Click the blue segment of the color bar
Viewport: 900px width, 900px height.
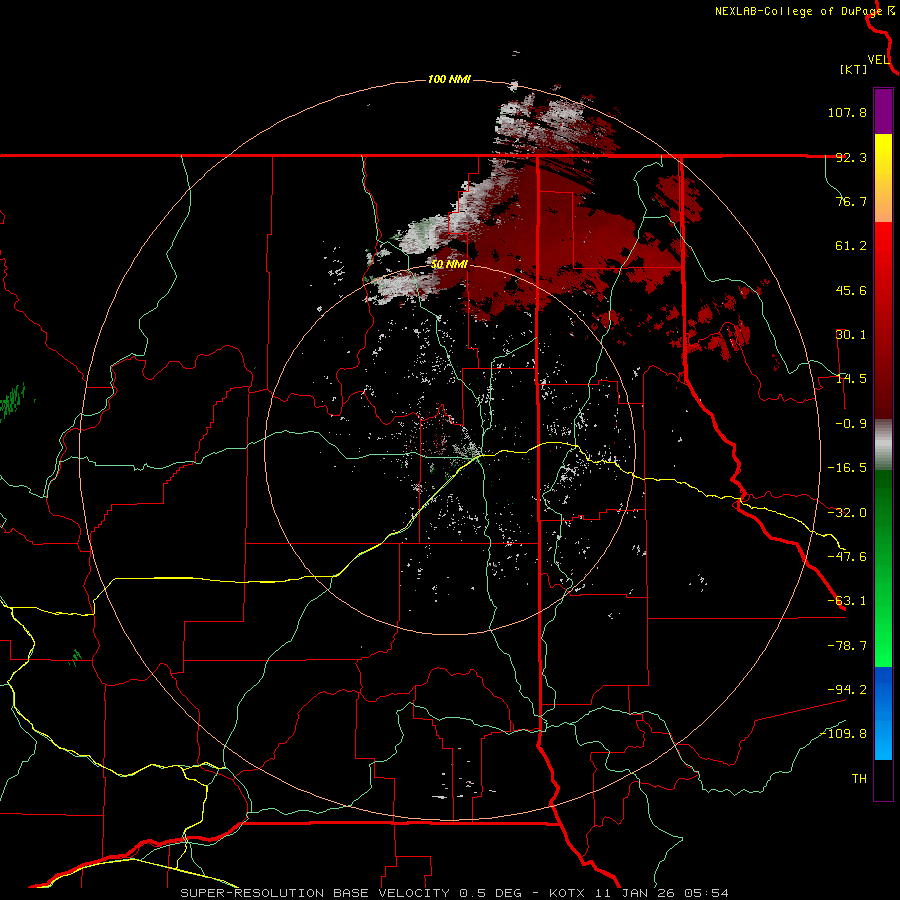[x=883, y=713]
